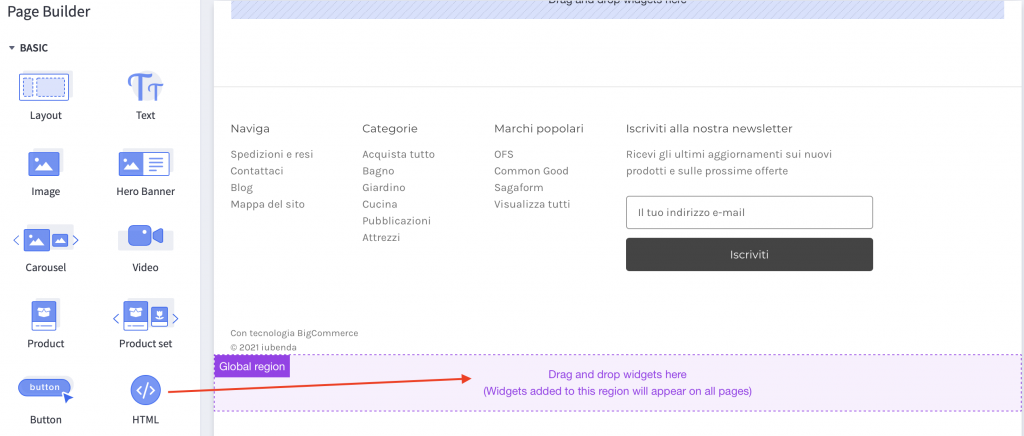Viewport: 1024px width, 436px height.
Task: Pick the HTML widget icon
Action: click(x=146, y=390)
